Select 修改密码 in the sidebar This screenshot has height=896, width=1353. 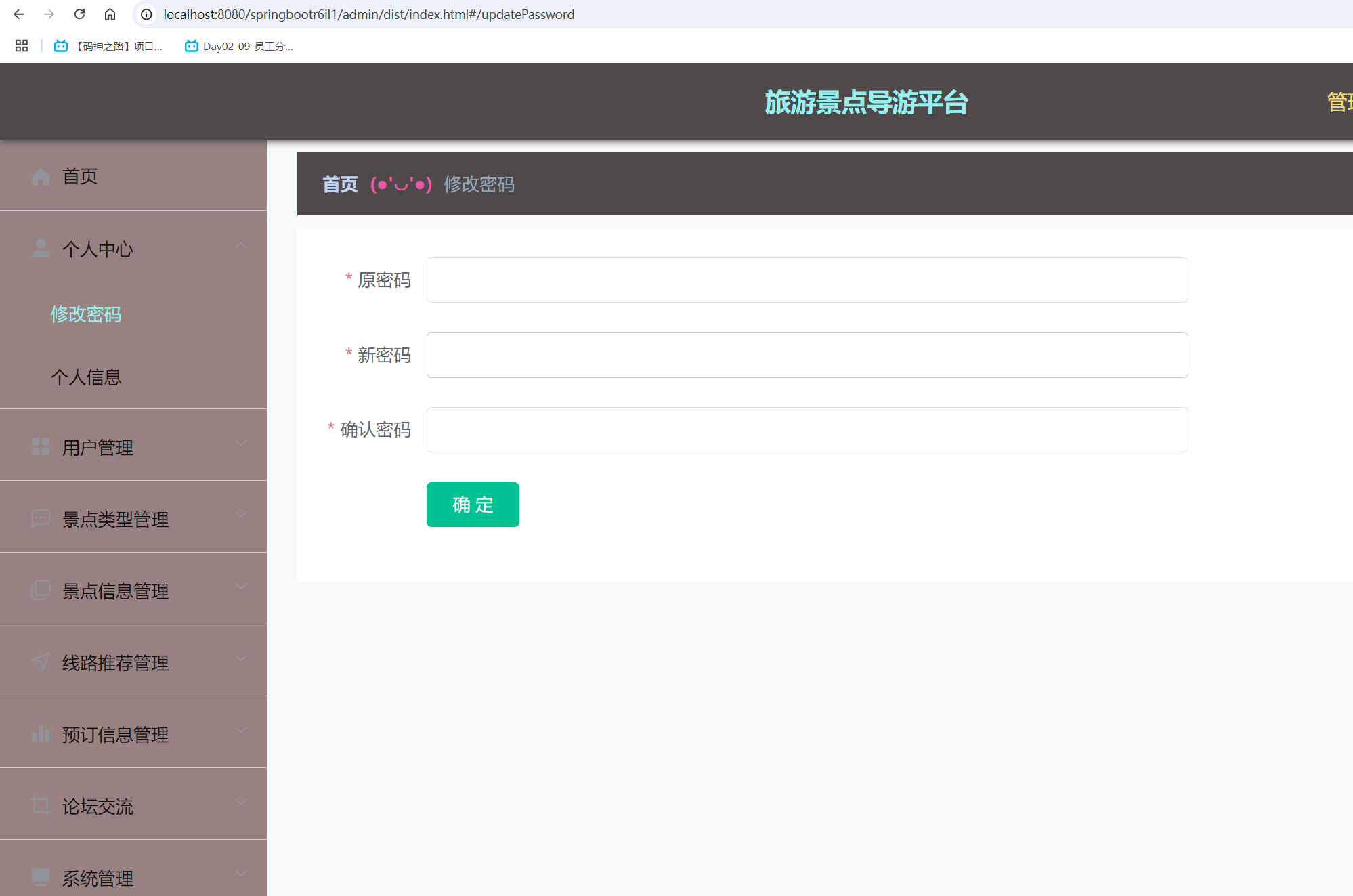(86, 314)
